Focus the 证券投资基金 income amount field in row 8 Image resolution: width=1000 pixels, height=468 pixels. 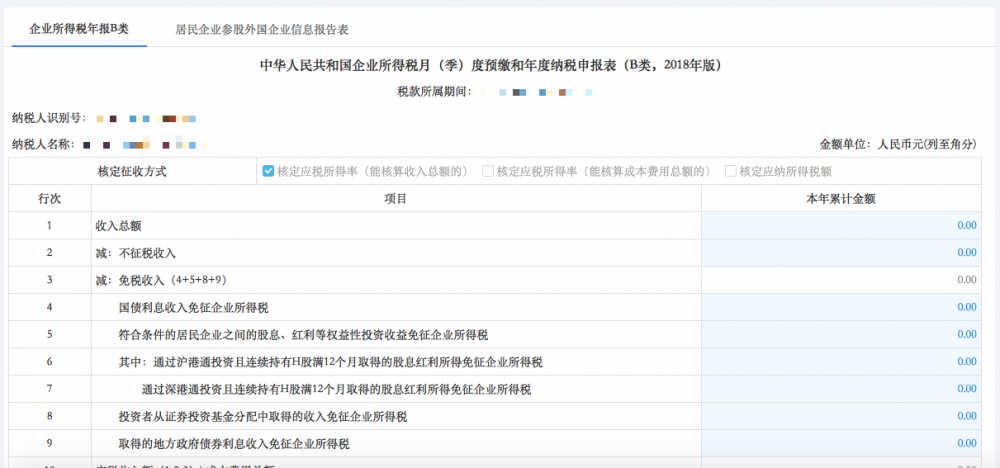(841, 415)
